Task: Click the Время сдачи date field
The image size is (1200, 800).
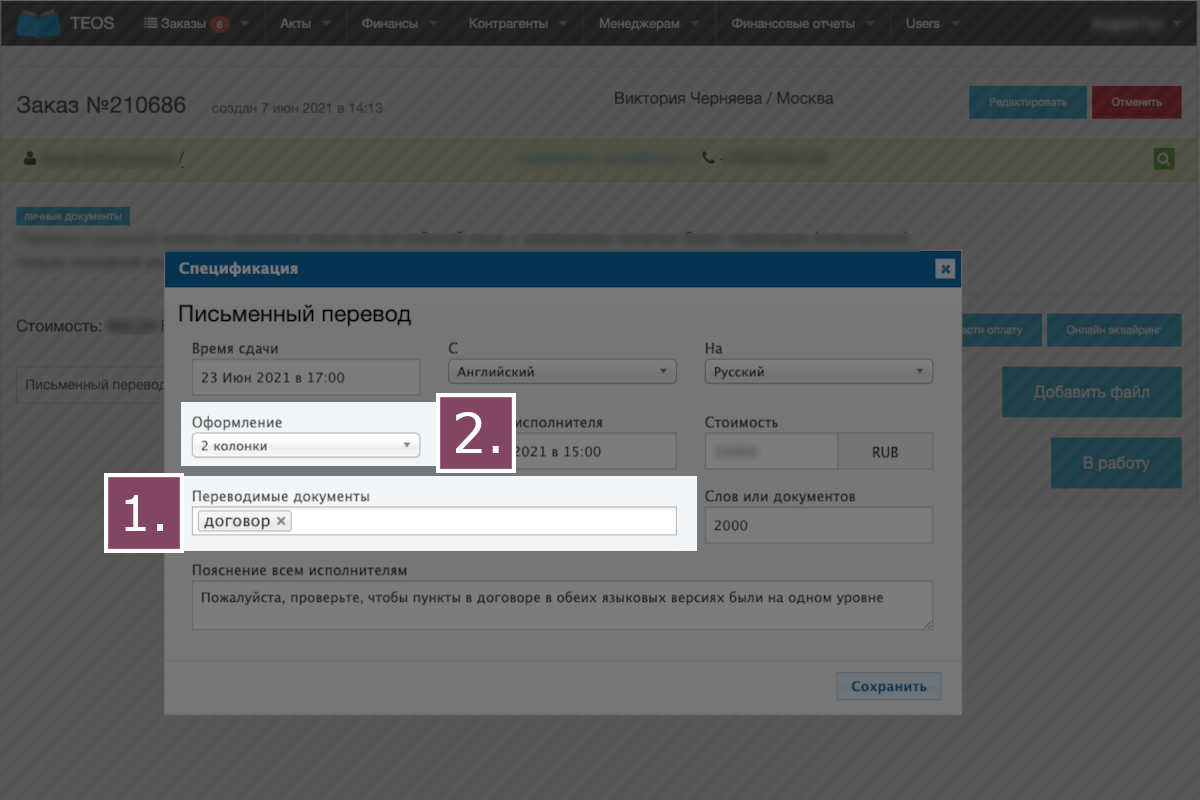Action: [x=306, y=378]
